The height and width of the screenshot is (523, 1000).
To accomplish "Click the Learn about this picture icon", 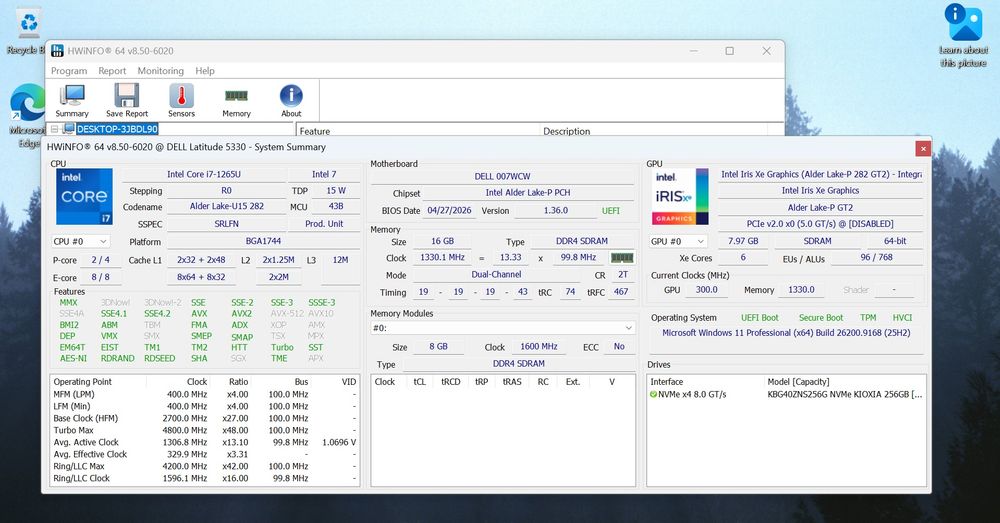I will 963,35.
